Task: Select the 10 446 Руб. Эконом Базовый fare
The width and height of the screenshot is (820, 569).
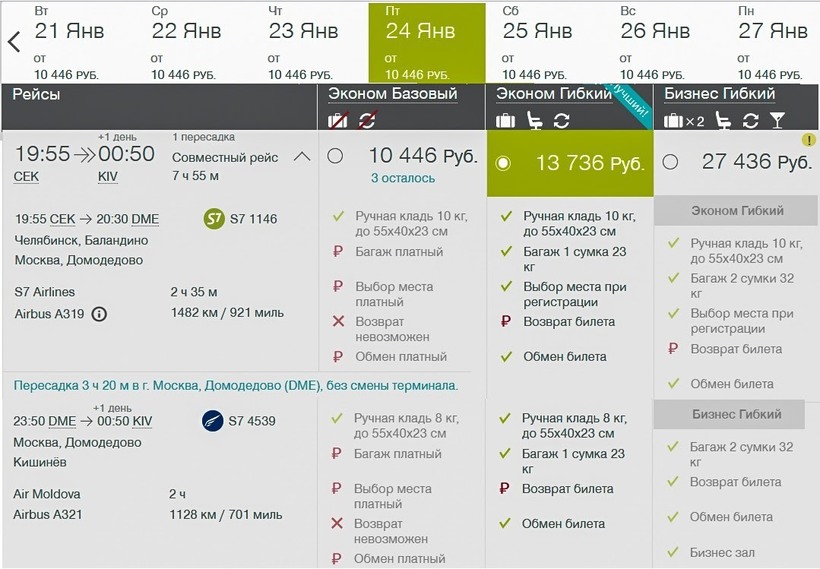Action: [335, 156]
